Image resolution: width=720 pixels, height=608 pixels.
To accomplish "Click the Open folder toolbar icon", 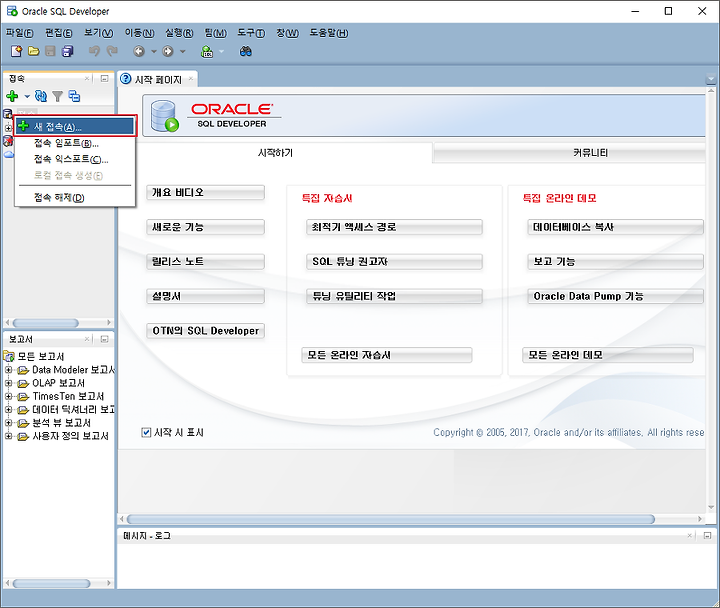I will pos(34,51).
